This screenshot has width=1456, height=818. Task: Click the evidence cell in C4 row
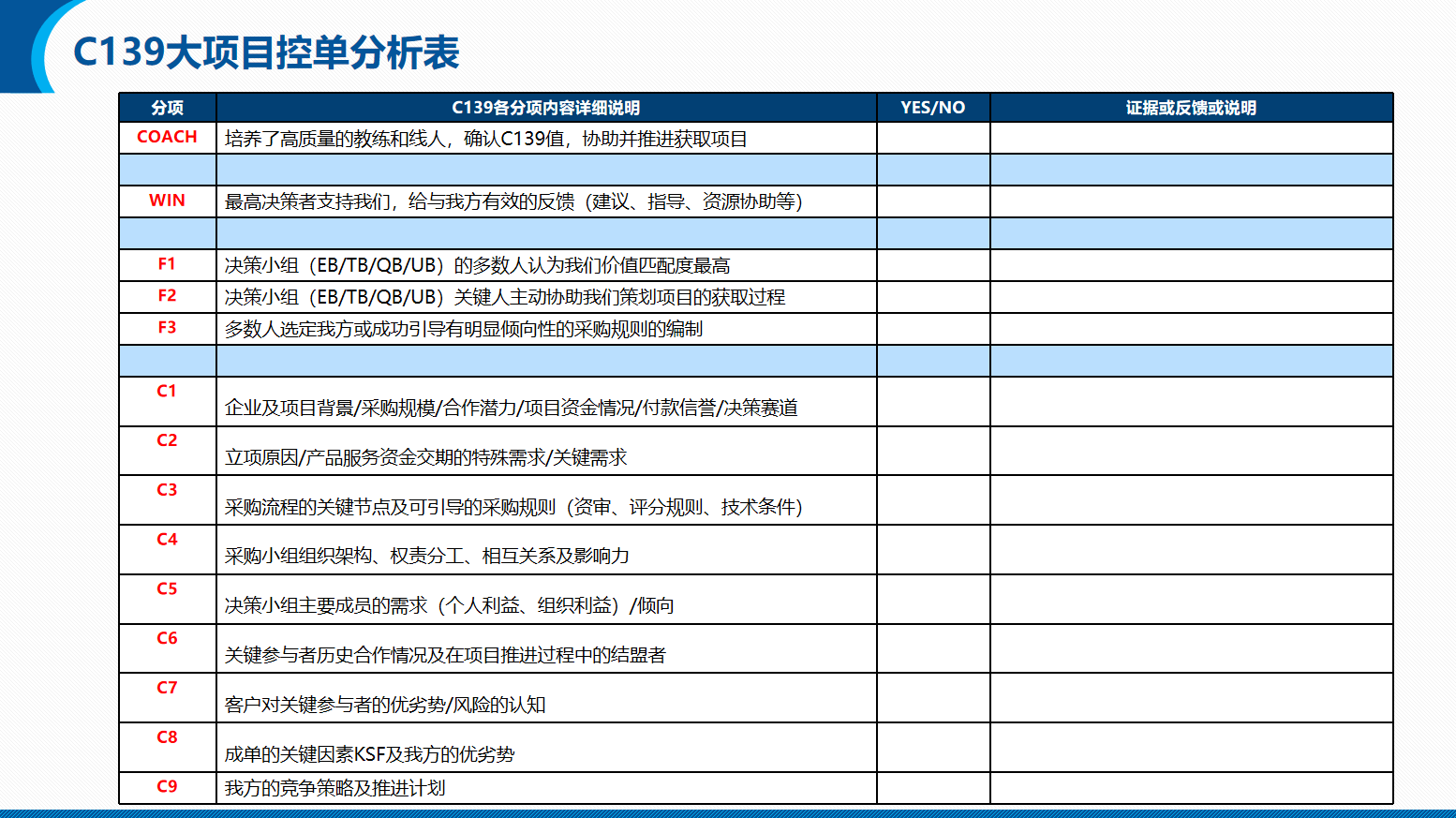coord(1192,550)
